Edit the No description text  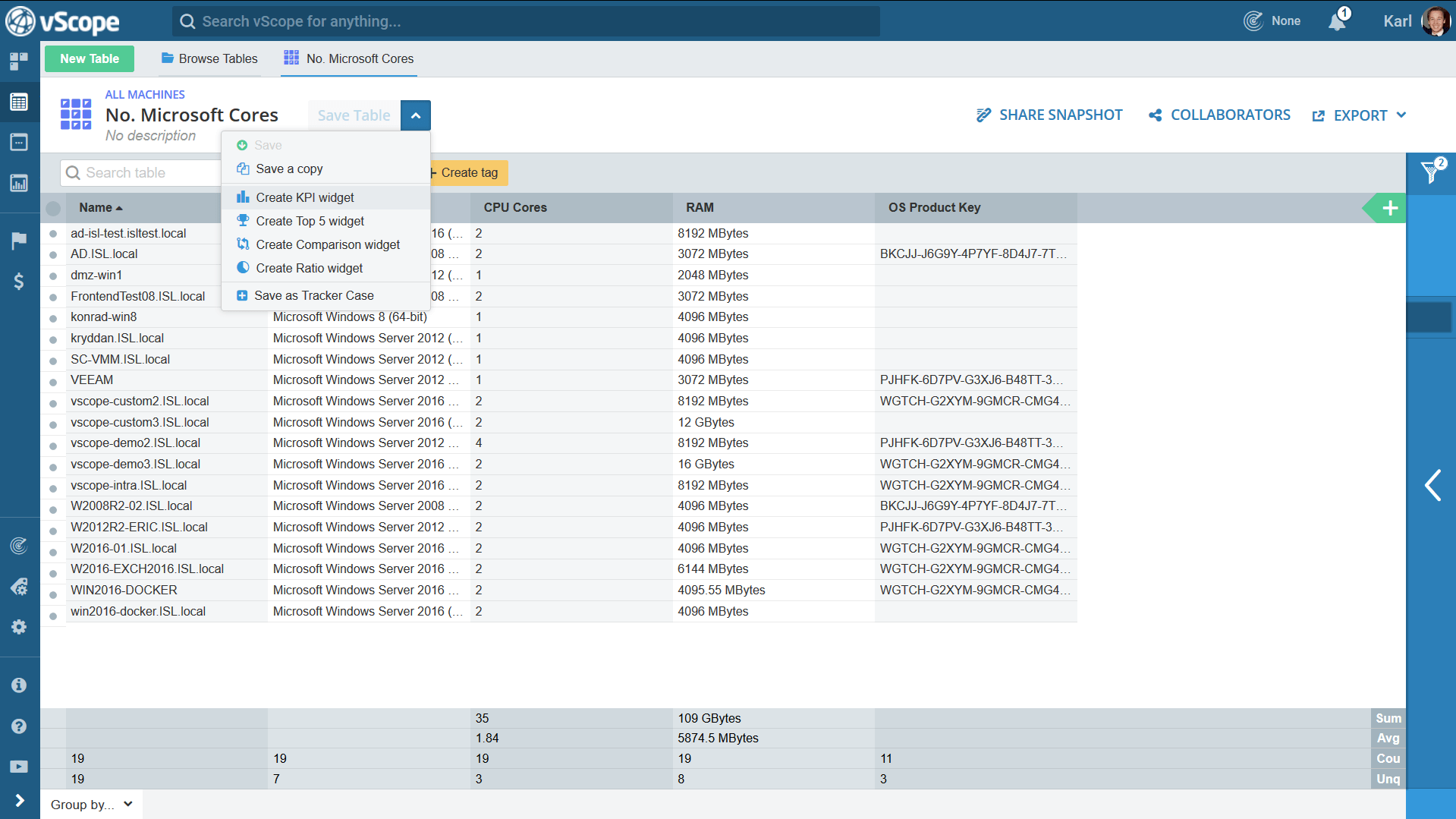[x=150, y=136]
